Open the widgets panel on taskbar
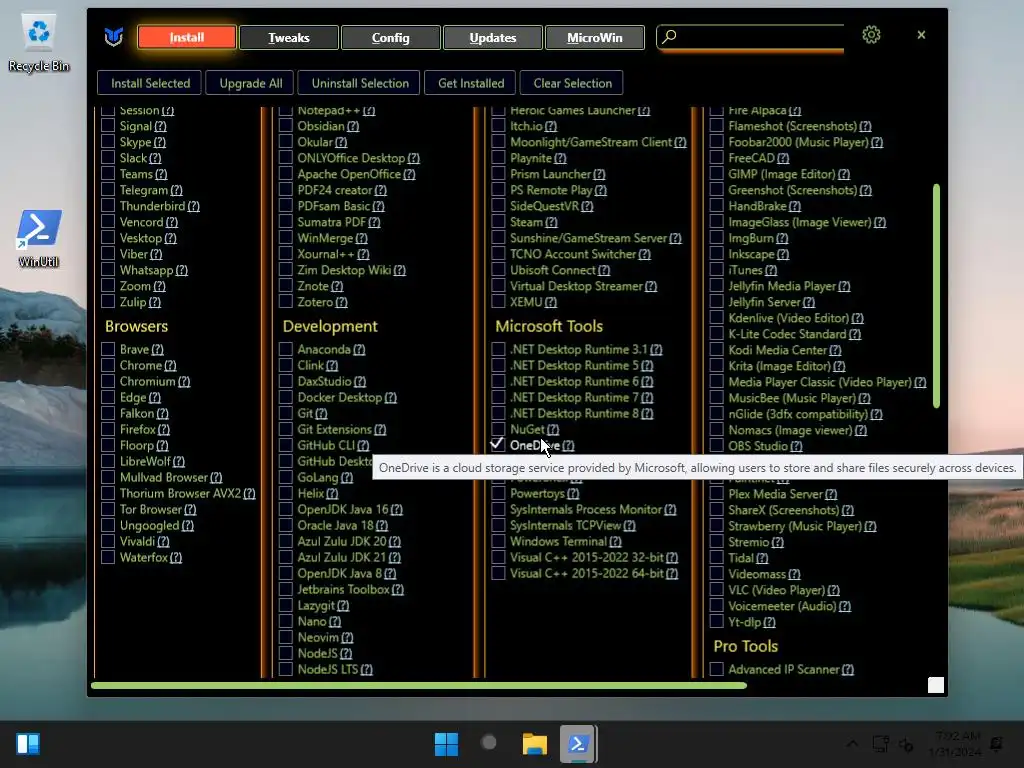This screenshot has height=768, width=1024. 28,744
